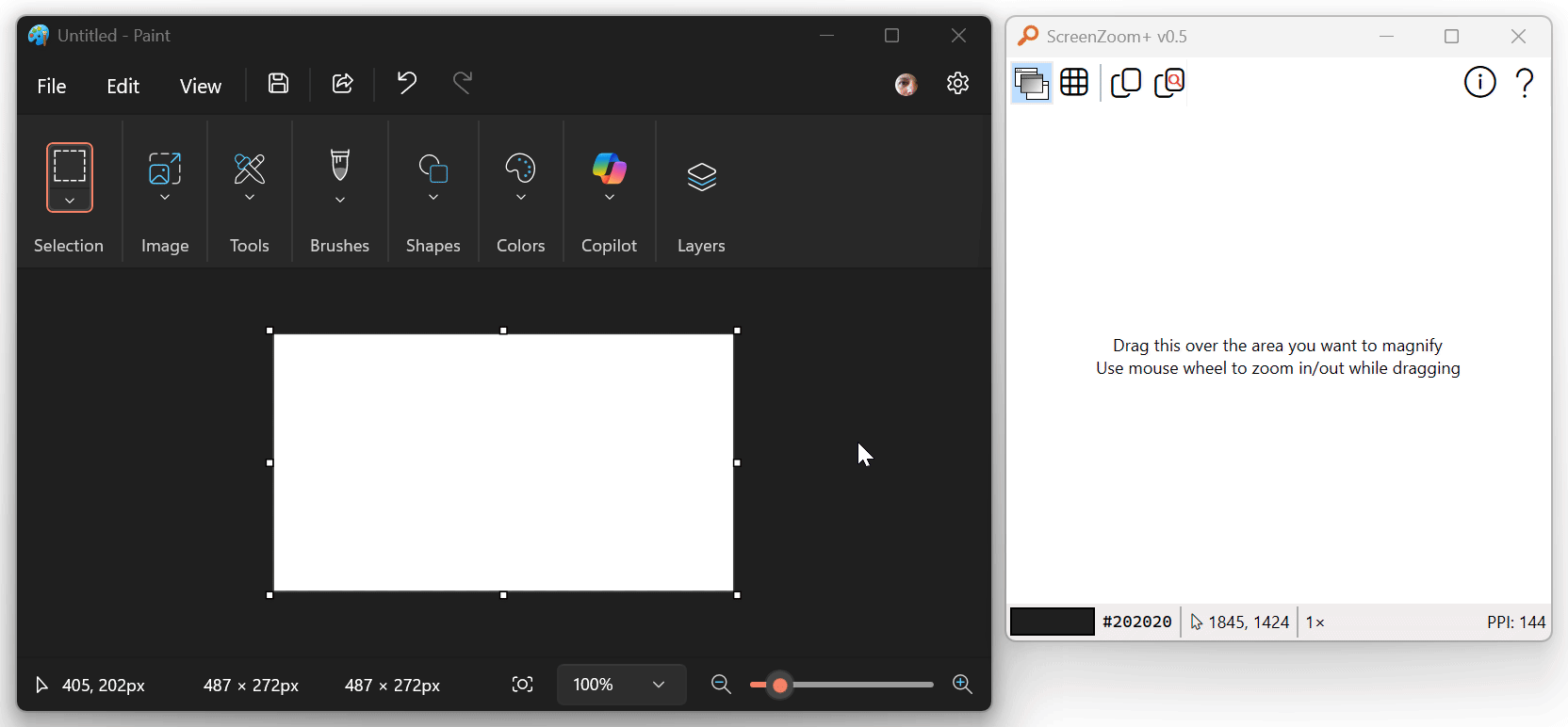The height and width of the screenshot is (727, 1568).
Task: Undo the last action
Action: tap(406, 83)
